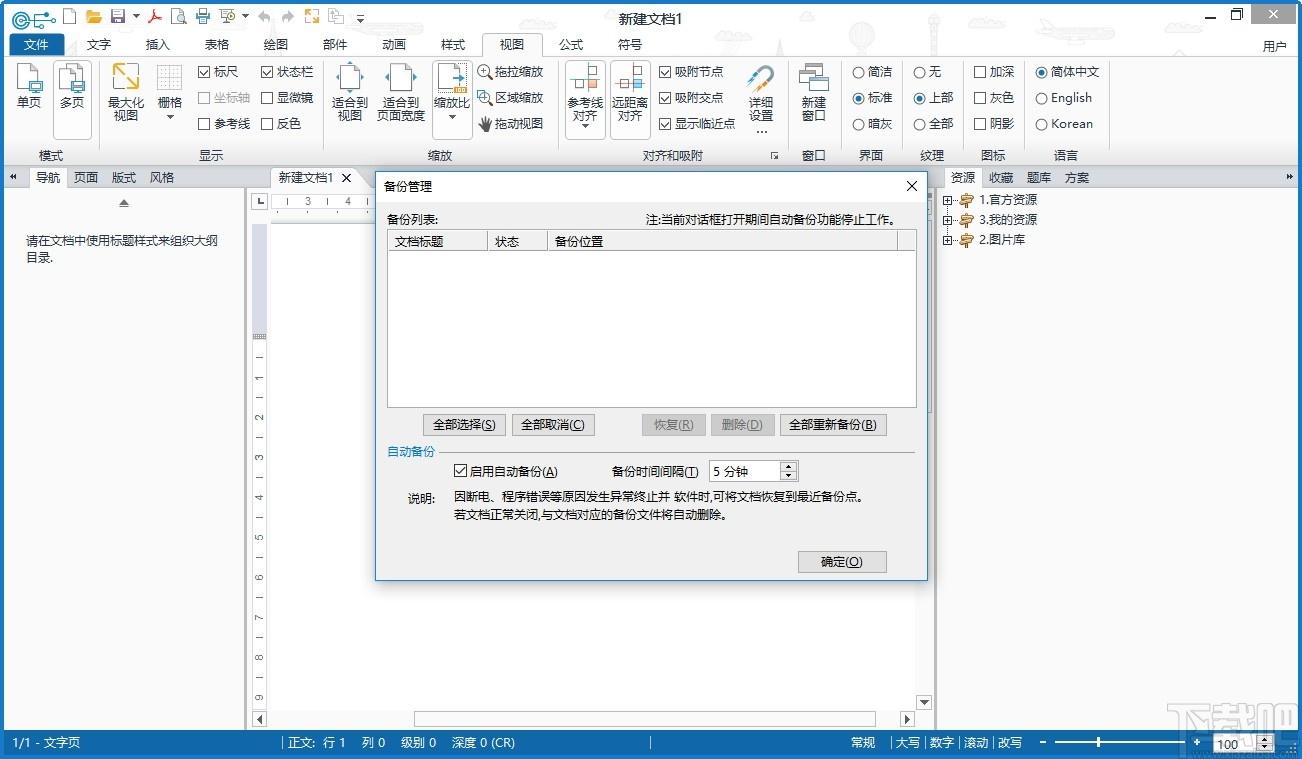Screen dimensions: 1302x759
Task: Open print preview magnifier icon
Action: 178,16
